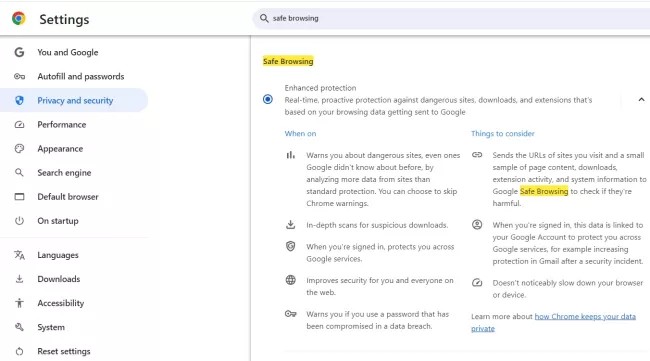The height and width of the screenshot is (361, 650).
Task: Click the speed gauge icon beside slow down text
Action: [477, 283]
